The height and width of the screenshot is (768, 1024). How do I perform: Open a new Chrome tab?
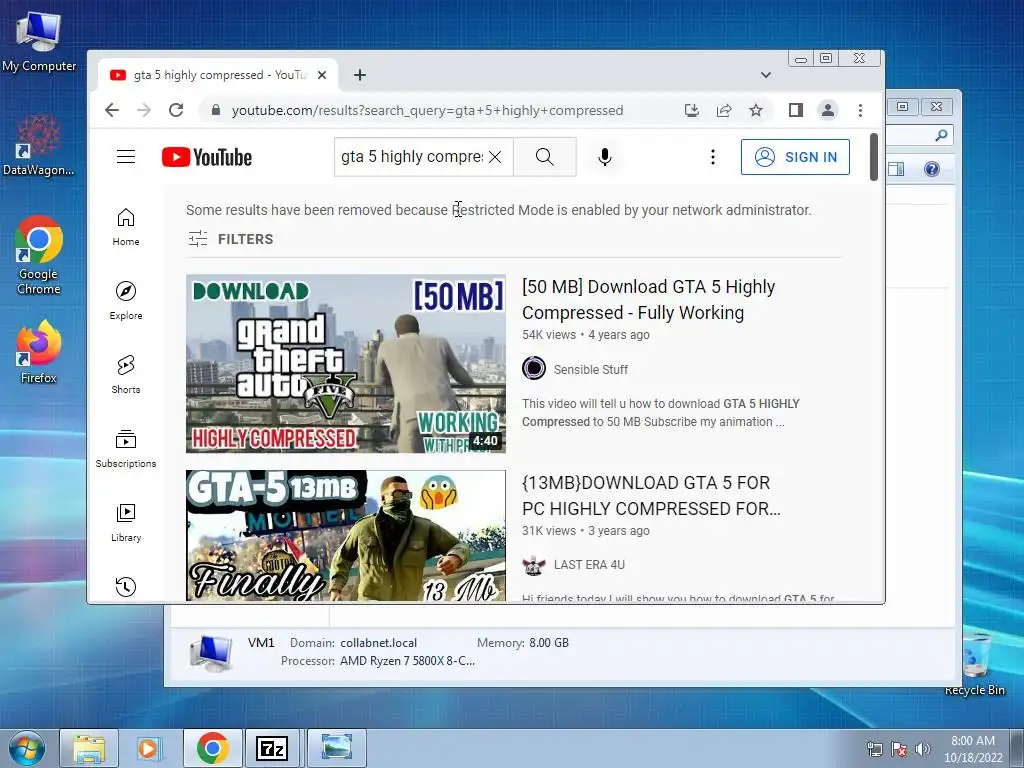pos(359,75)
